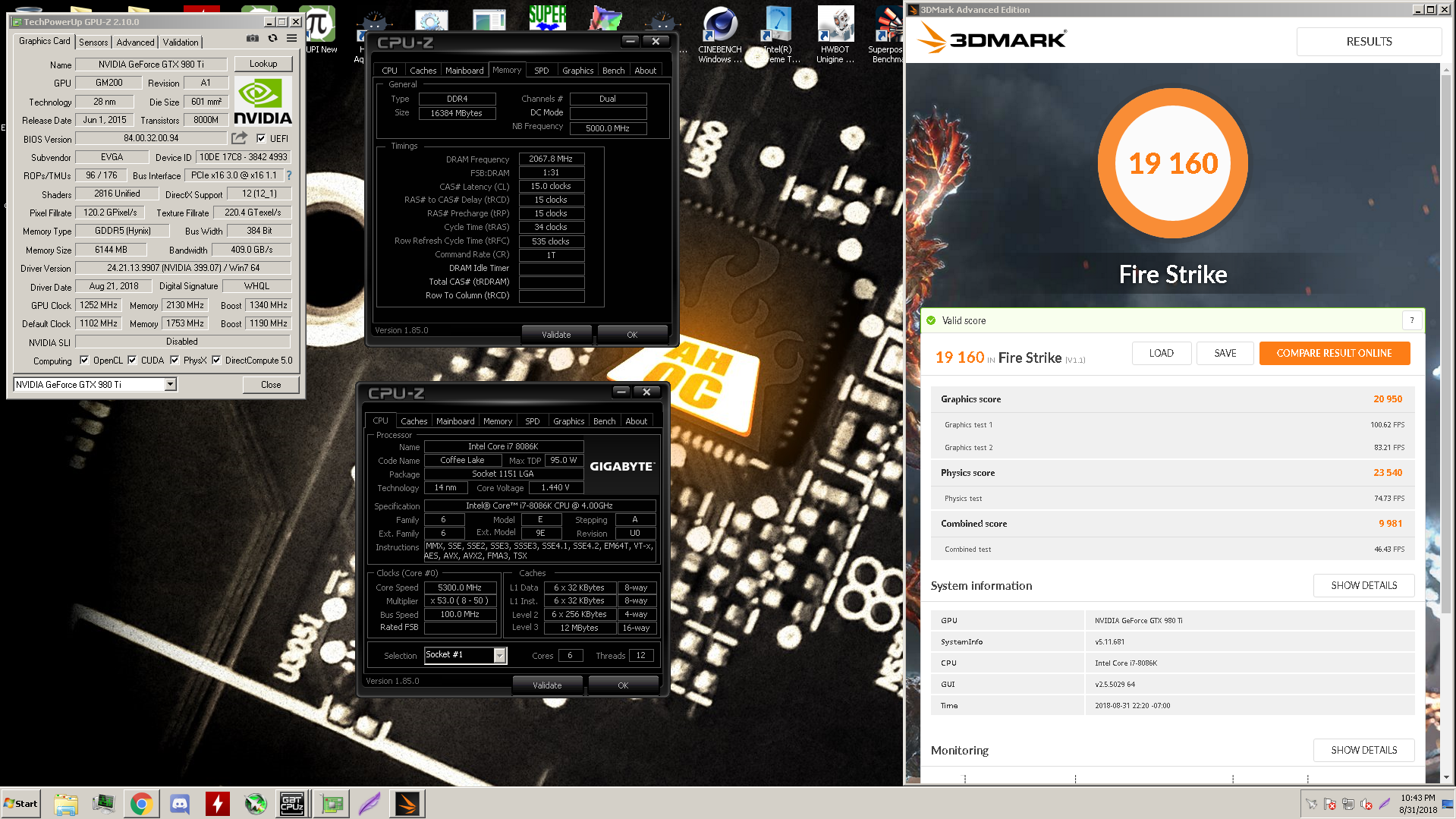The image size is (1456, 819).
Task: Click the Windows Start button
Action: point(20,804)
